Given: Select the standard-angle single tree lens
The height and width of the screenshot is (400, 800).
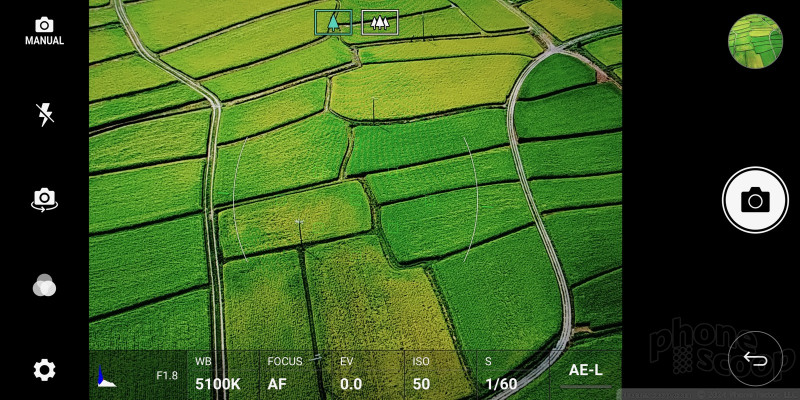Looking at the screenshot, I should click(333, 22).
